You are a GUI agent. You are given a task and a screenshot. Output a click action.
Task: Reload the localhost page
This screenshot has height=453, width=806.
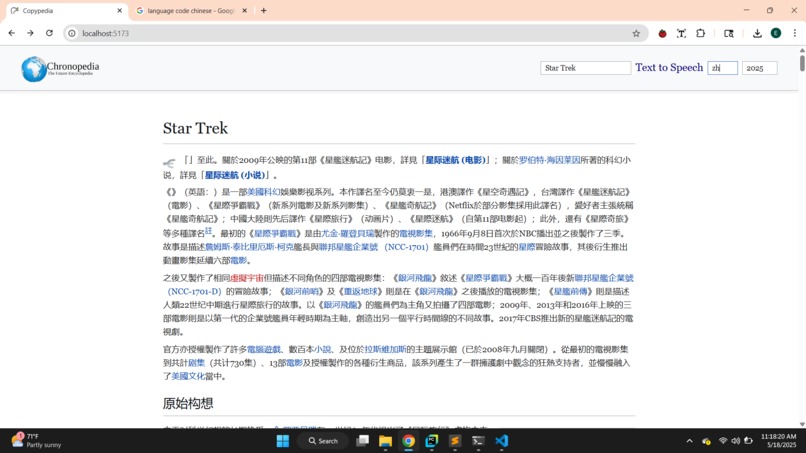click(x=49, y=33)
